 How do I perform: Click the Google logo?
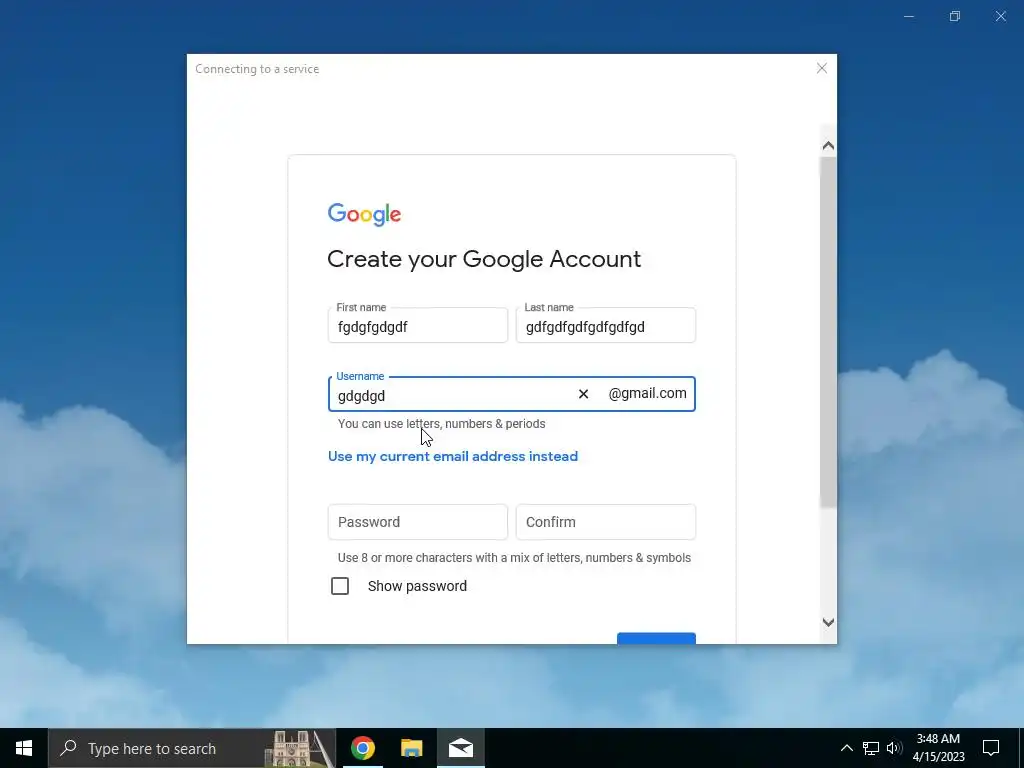(364, 214)
